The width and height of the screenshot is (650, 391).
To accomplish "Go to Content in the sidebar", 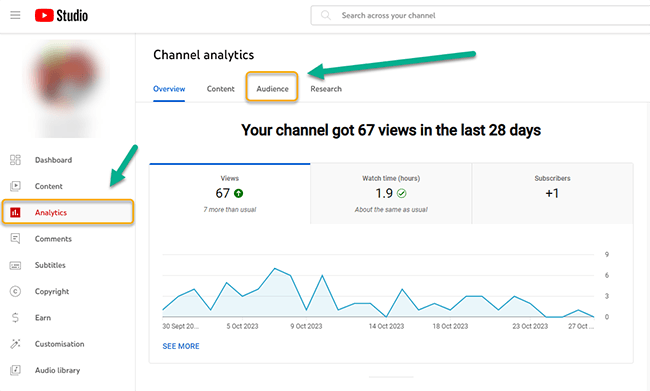I will (x=68, y=186).
